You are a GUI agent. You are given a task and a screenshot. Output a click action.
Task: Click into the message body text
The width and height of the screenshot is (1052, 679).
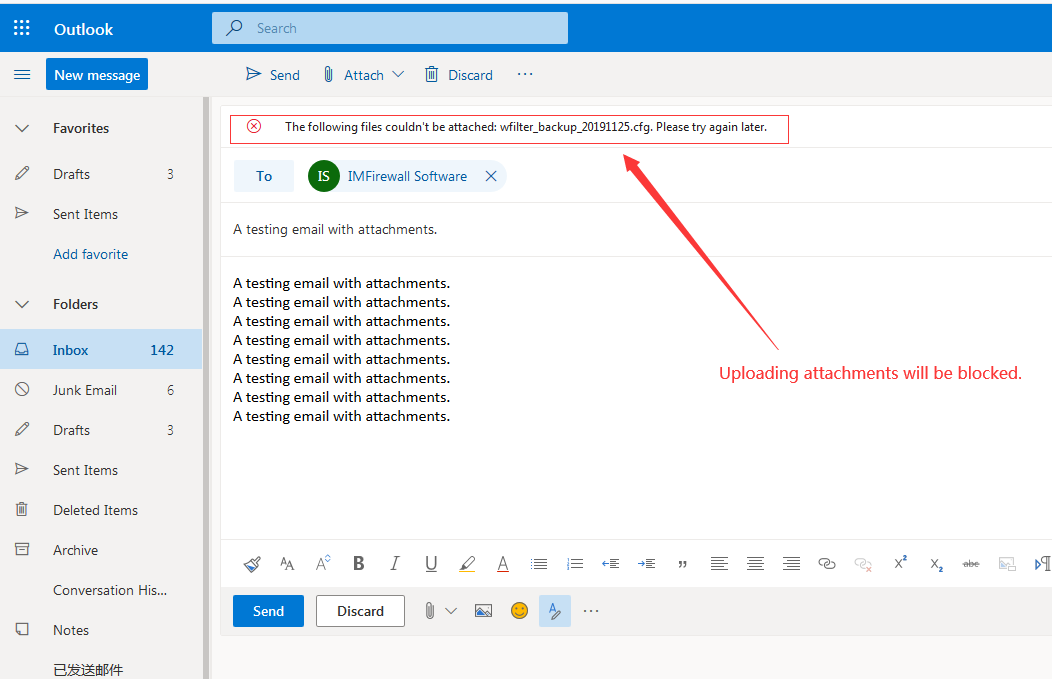point(341,350)
